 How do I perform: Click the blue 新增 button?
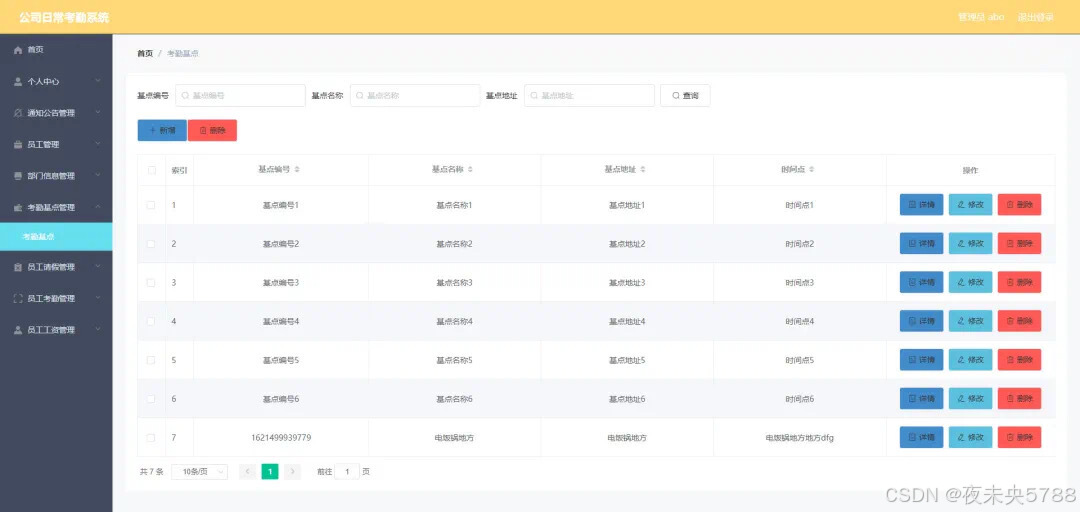pyautogui.click(x=162, y=130)
